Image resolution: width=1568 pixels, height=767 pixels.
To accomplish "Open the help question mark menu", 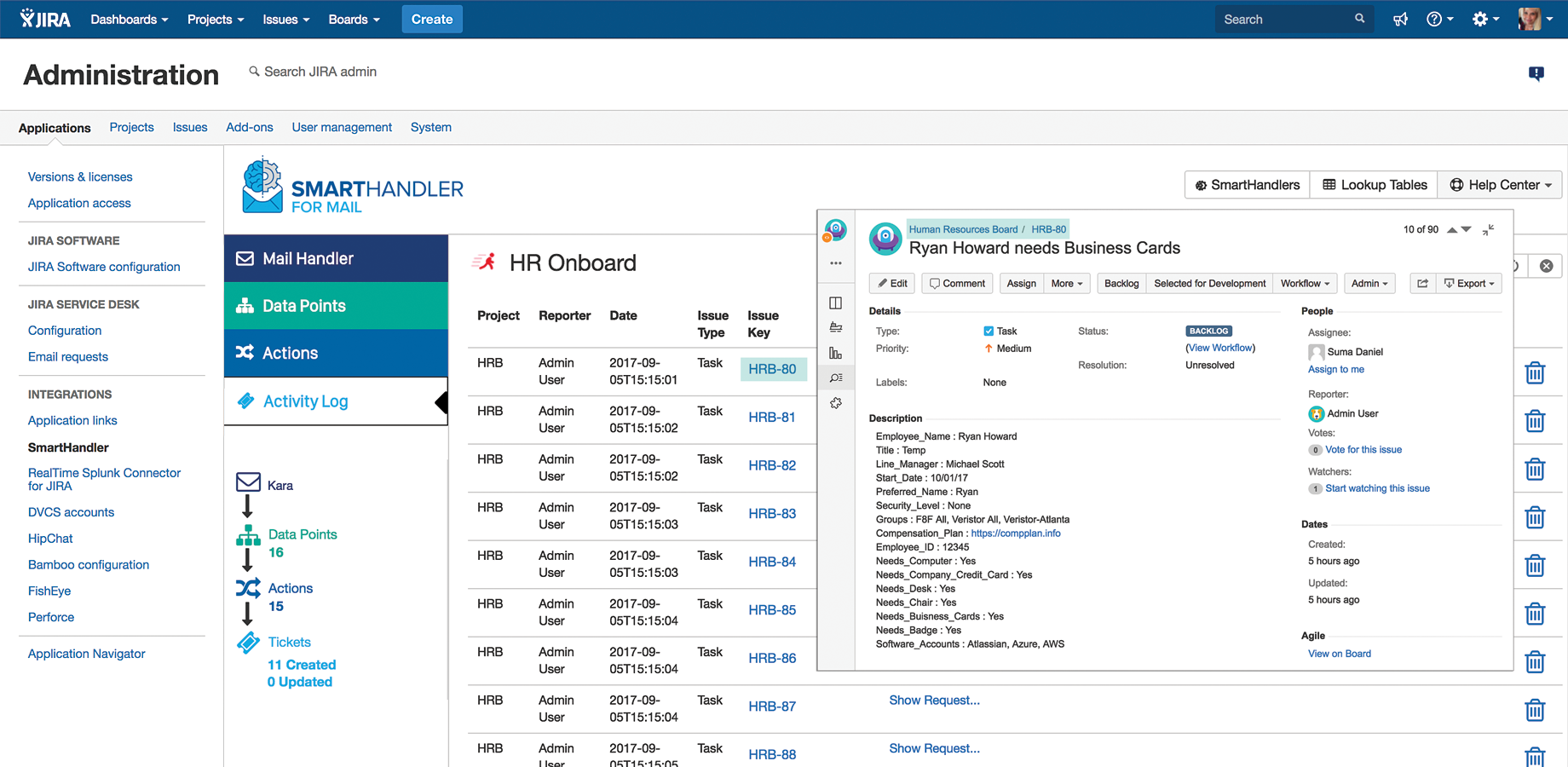I will (x=1439, y=19).
